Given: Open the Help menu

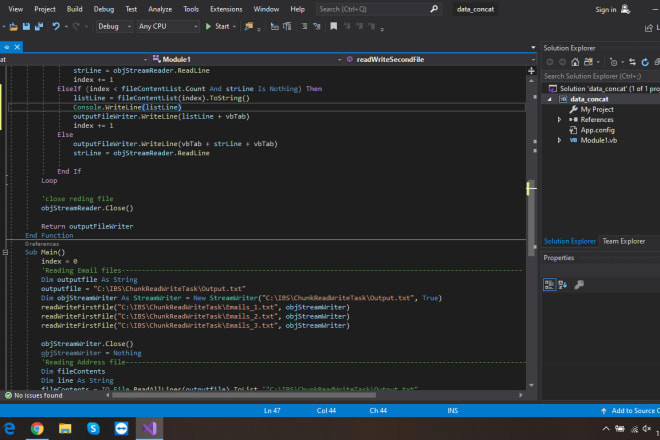Looking at the screenshot, I should 297,9.
